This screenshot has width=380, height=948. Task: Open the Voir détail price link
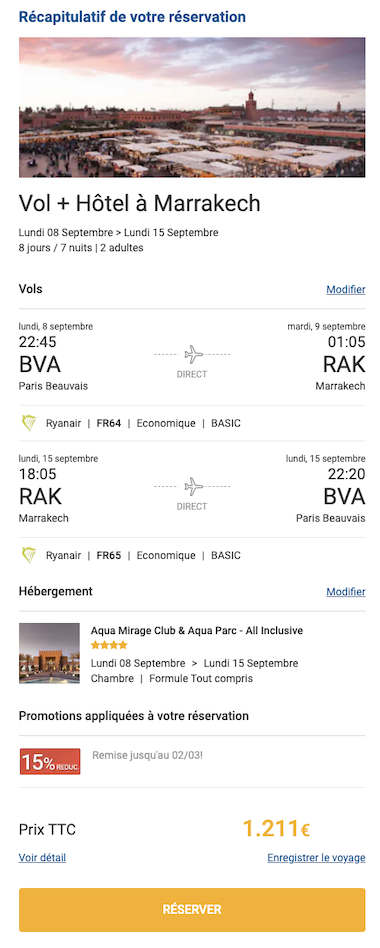pos(42,857)
